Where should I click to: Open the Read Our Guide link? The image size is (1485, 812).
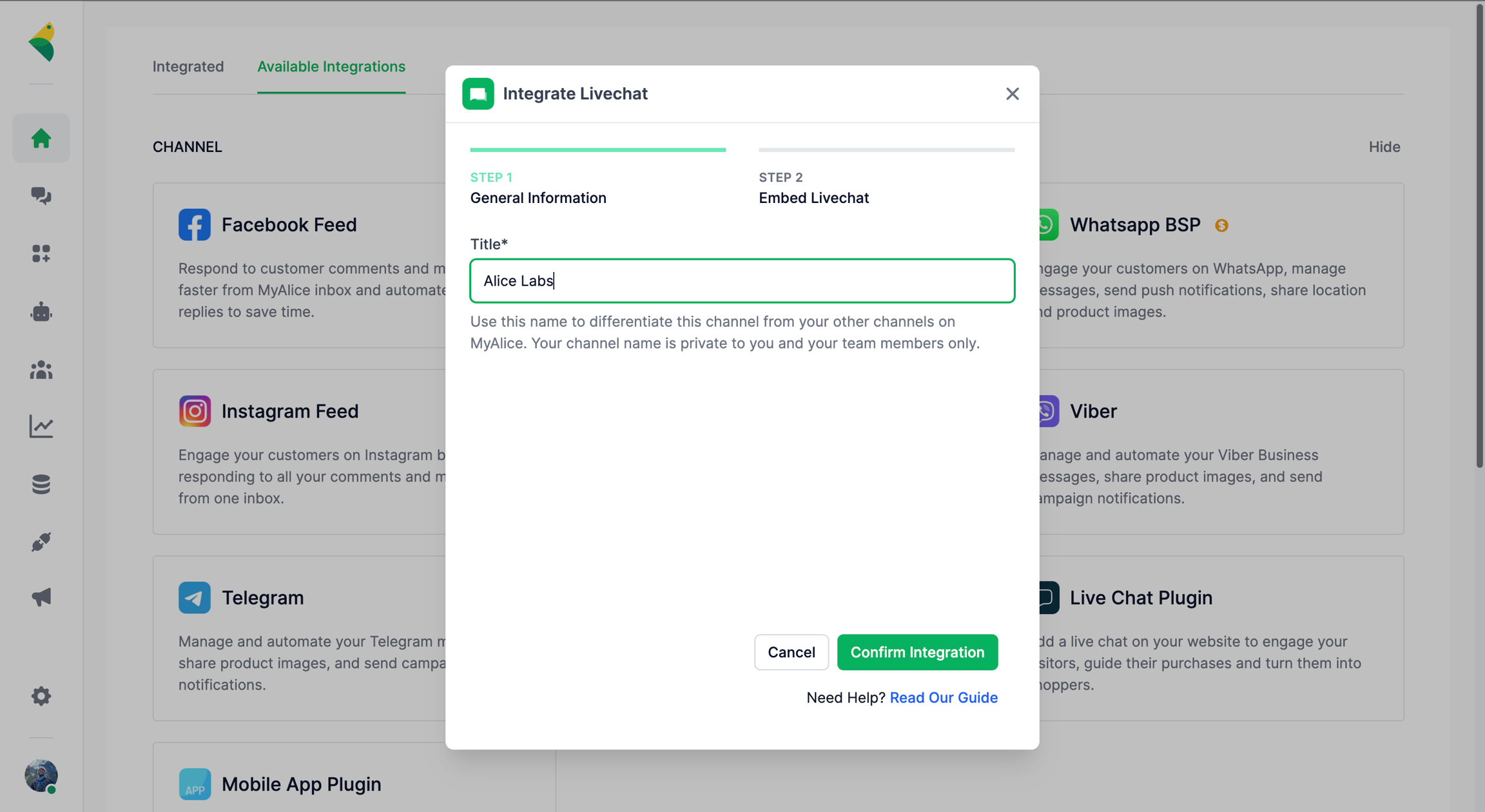coord(944,697)
